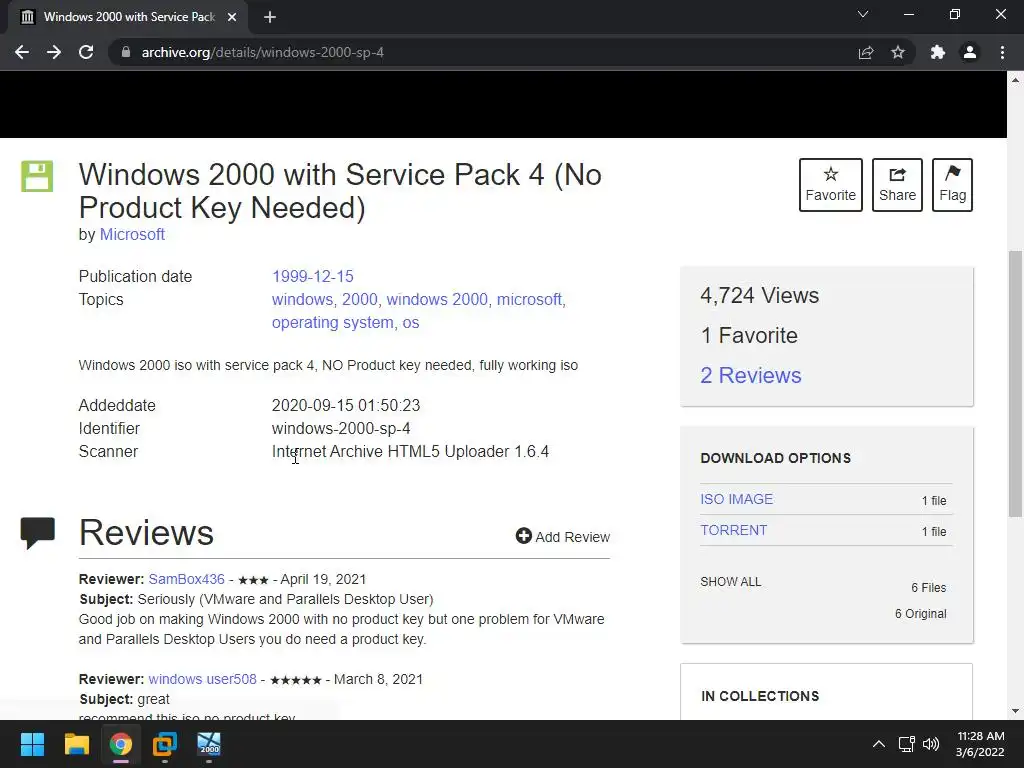Jump to the 2 Reviews link
1024x768 pixels.
click(751, 376)
